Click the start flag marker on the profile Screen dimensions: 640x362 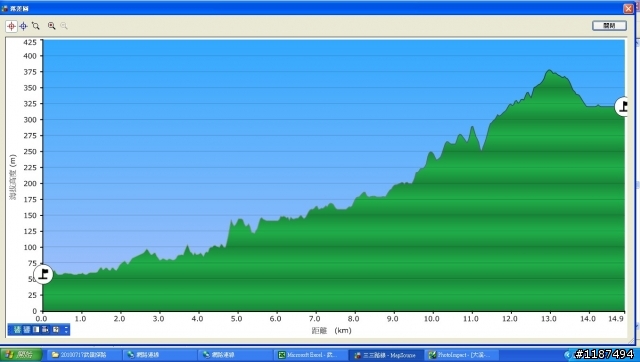point(43,274)
